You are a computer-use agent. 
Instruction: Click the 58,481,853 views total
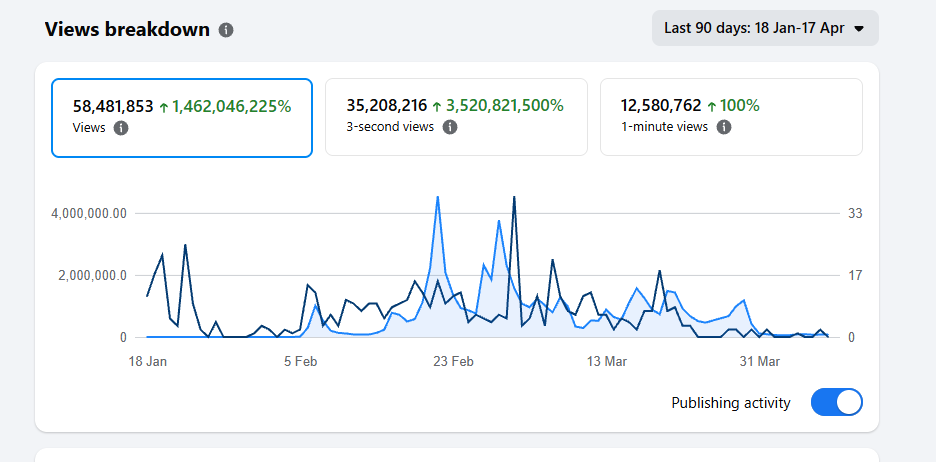point(113,106)
